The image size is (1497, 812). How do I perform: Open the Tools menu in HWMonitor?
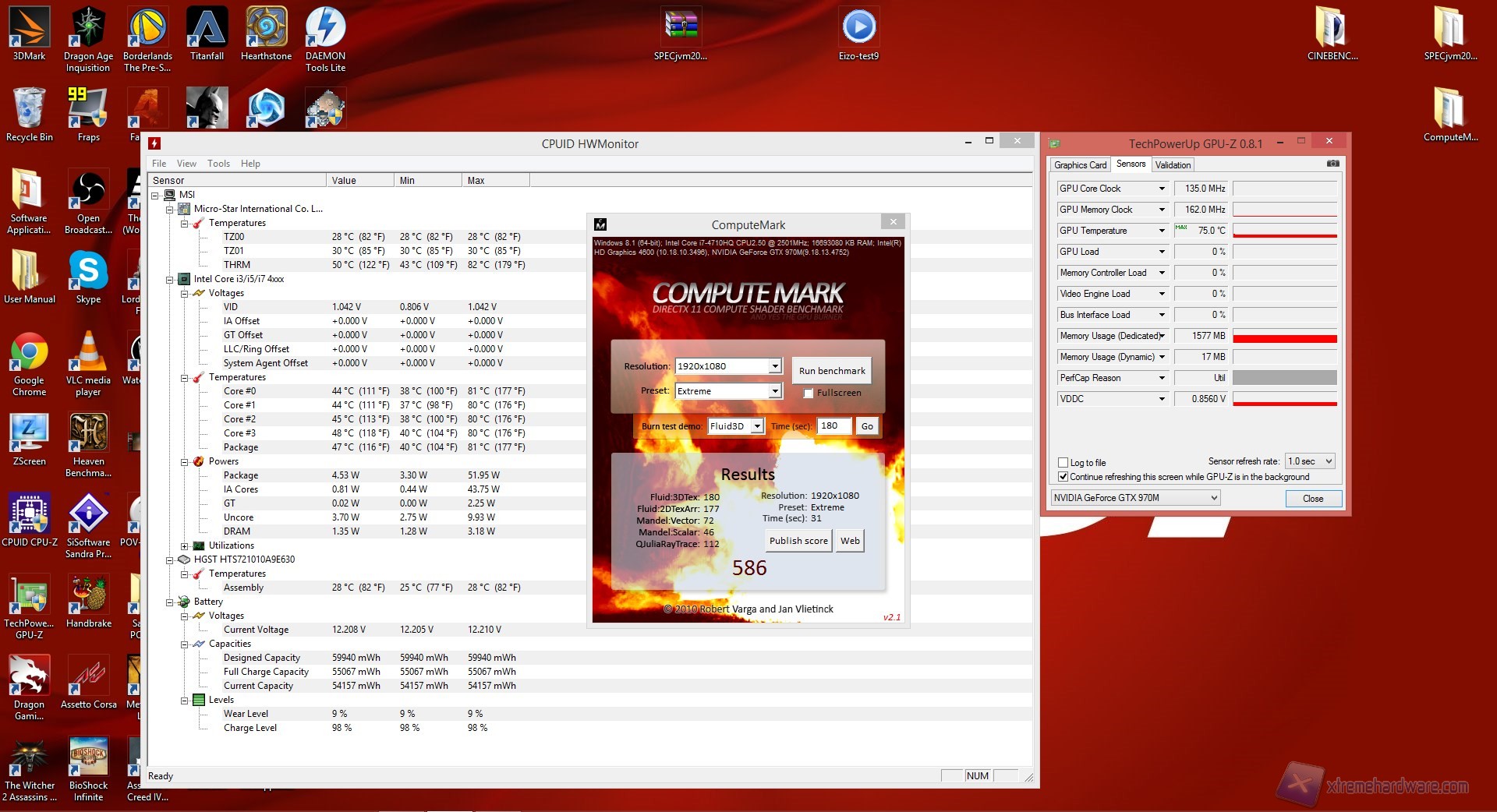tap(218, 164)
